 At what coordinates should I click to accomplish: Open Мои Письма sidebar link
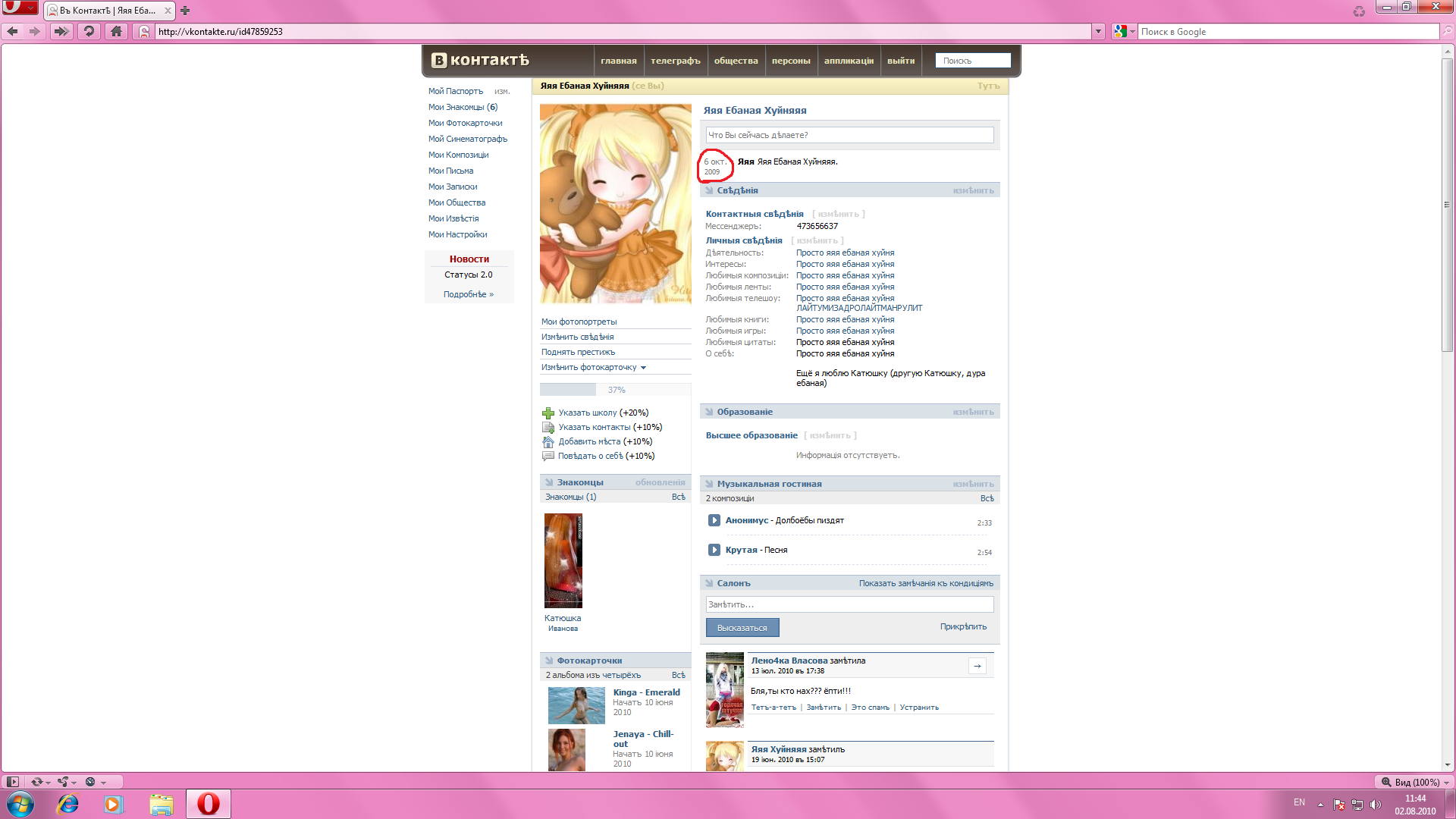pos(450,171)
